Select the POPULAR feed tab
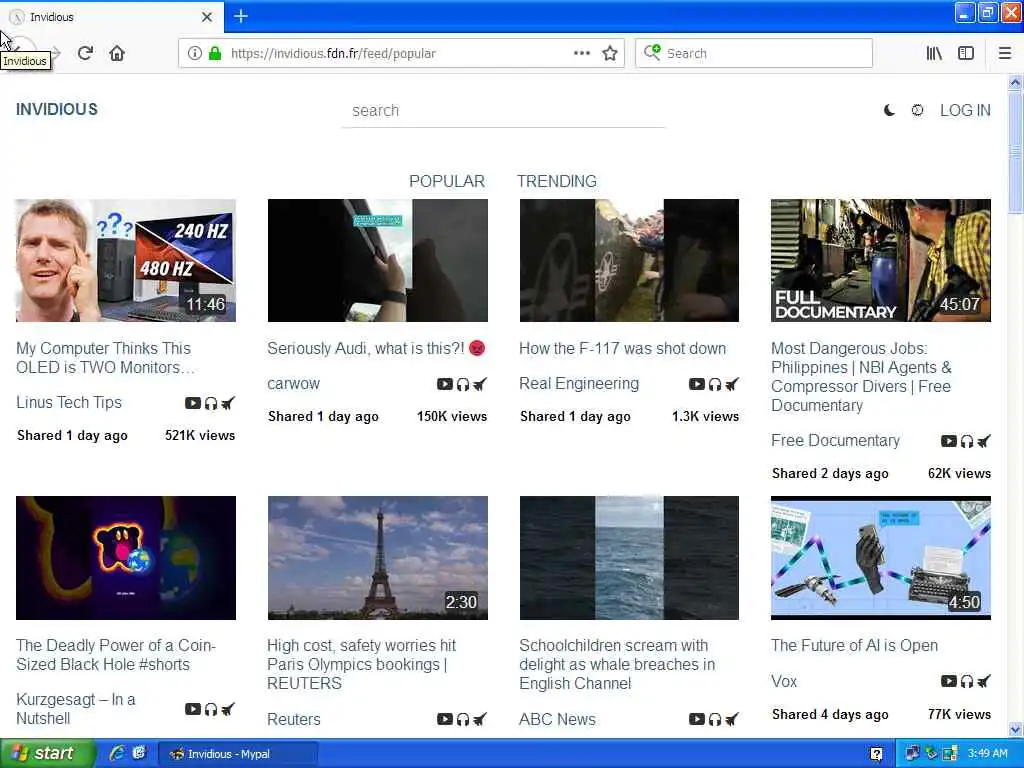 [447, 181]
